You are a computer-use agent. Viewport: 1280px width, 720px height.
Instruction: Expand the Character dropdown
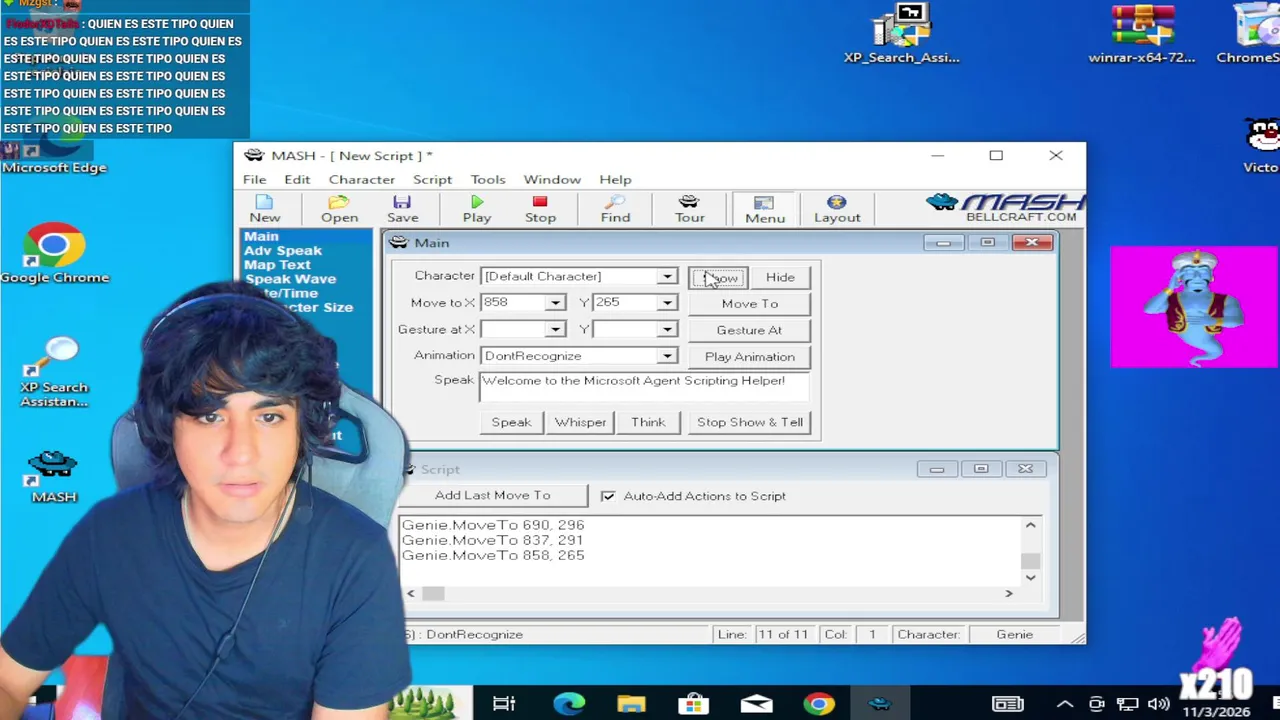click(x=667, y=277)
